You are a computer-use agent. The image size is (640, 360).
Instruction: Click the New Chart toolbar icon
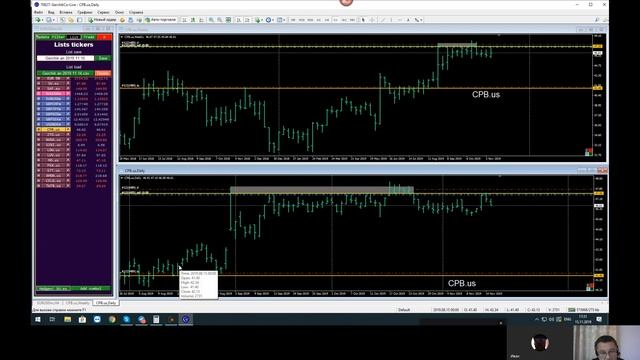(x=37, y=20)
